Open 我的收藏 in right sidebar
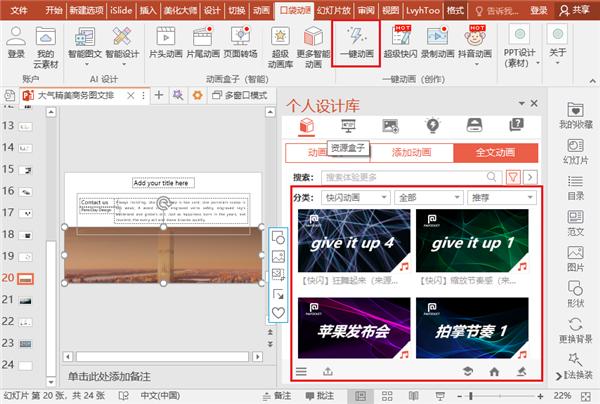The width and height of the screenshot is (600, 404). (x=576, y=116)
